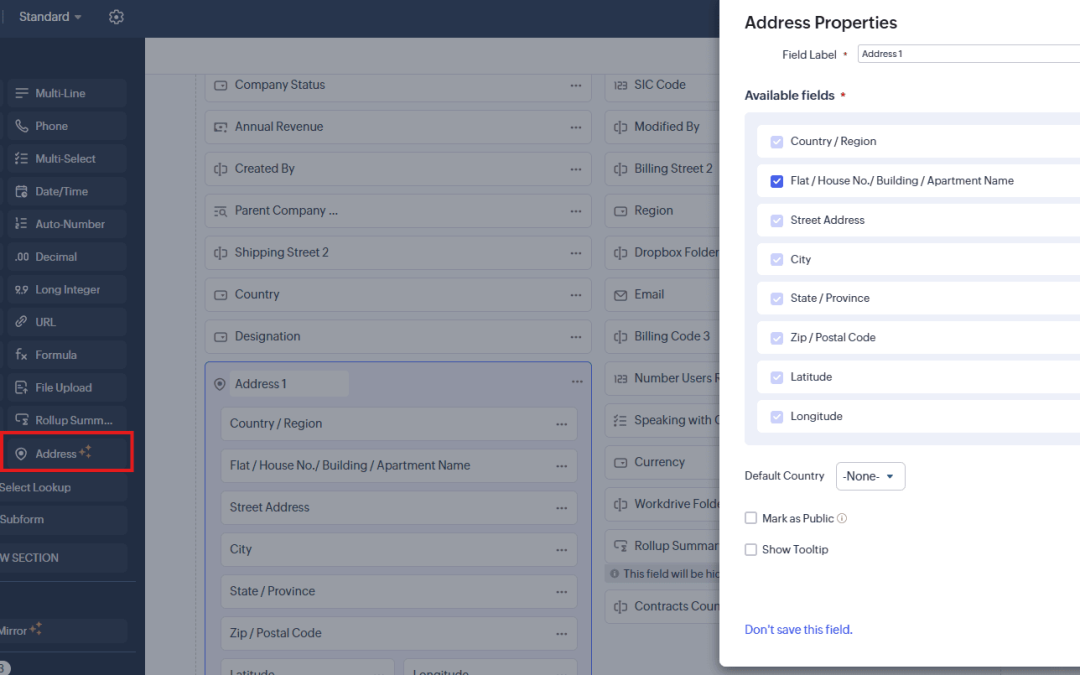
Task: Open Street Address subfield options menu
Action: point(561,508)
